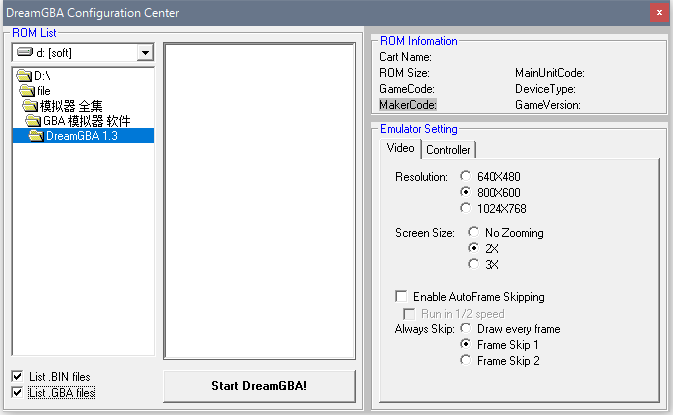Select 1024X768 resolution
This screenshot has height=415, width=673.
[x=465, y=208]
